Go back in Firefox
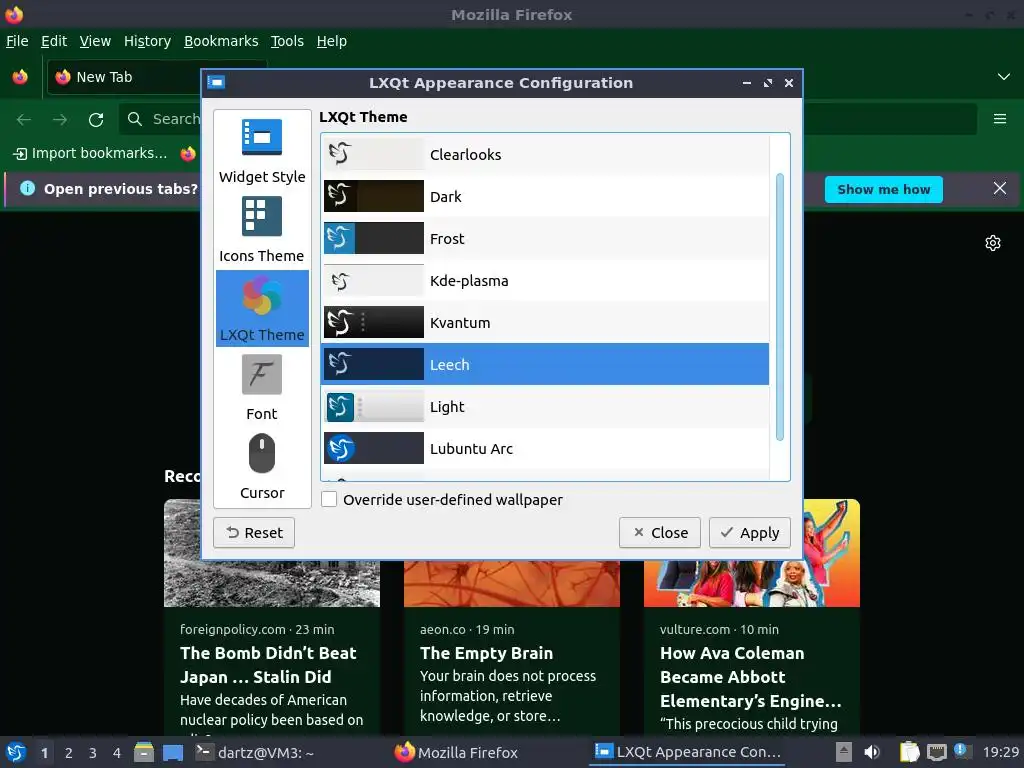This screenshot has height=768, width=1024. 24,119
